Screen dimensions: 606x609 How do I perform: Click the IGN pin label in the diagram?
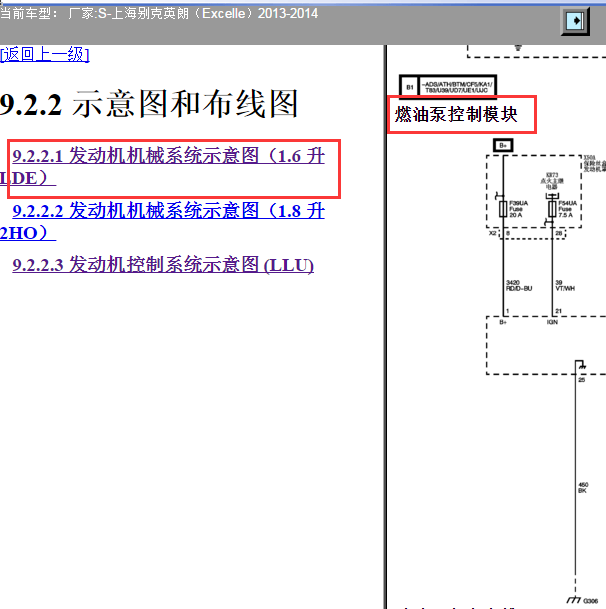(552, 322)
